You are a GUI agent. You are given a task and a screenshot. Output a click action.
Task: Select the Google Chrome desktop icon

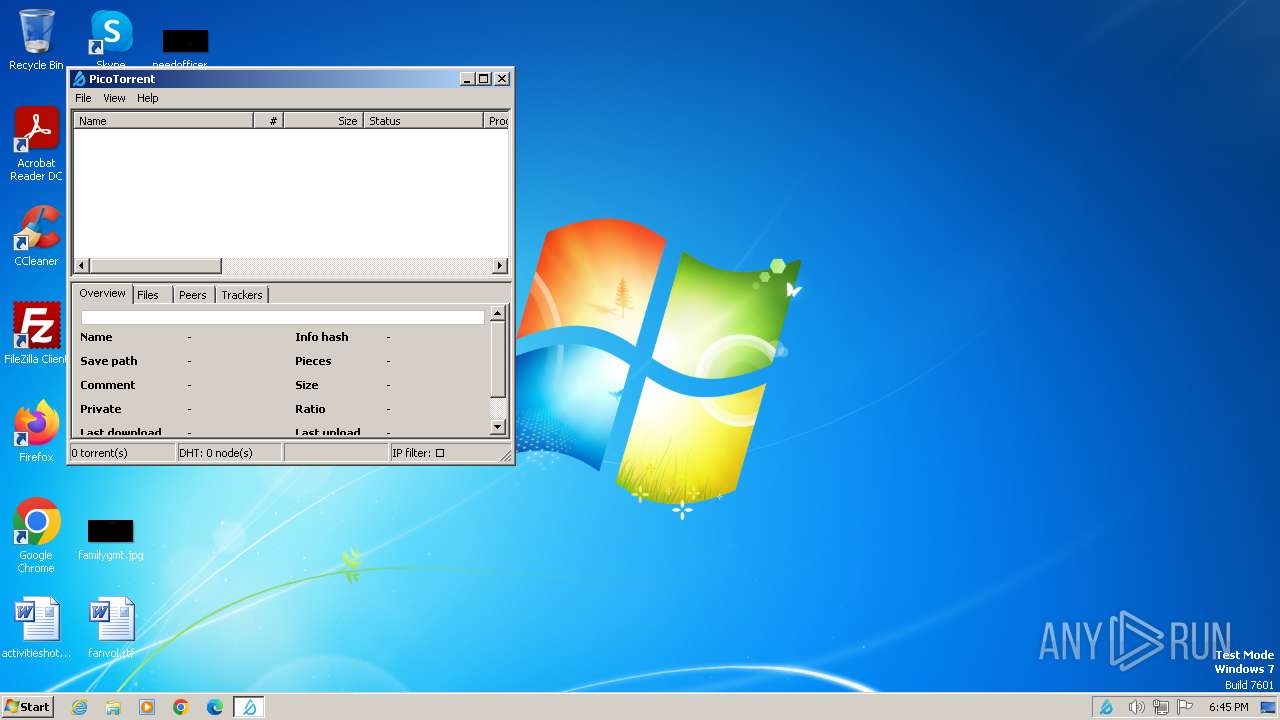click(x=36, y=536)
